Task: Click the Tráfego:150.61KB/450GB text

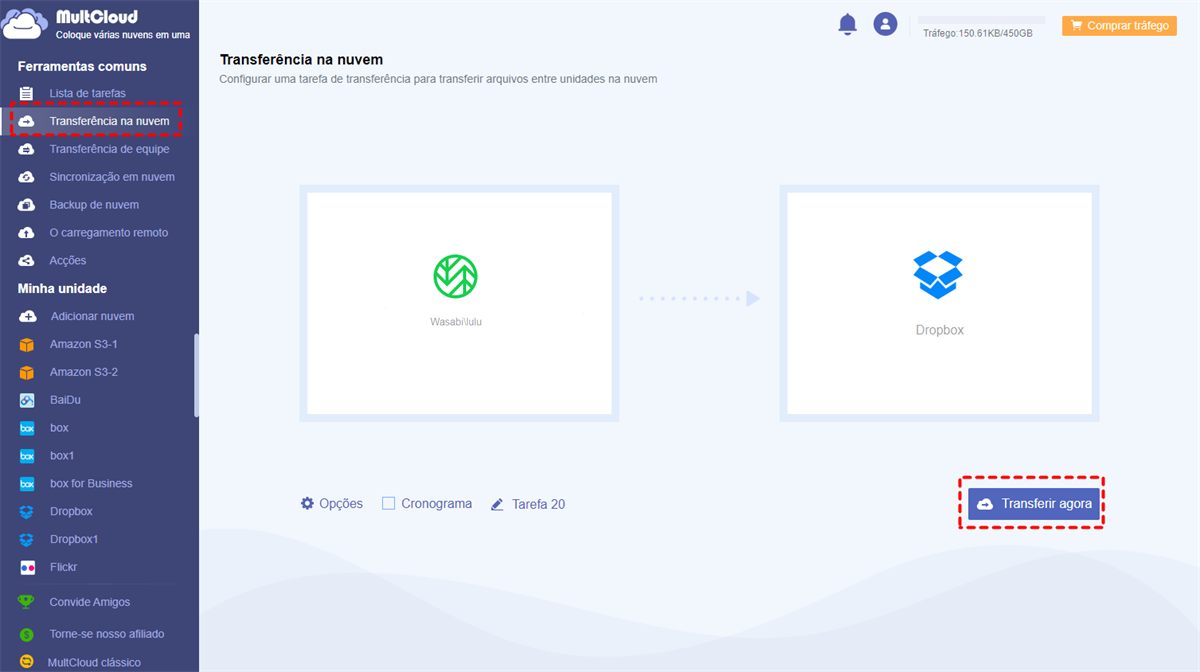Action: coord(978,33)
